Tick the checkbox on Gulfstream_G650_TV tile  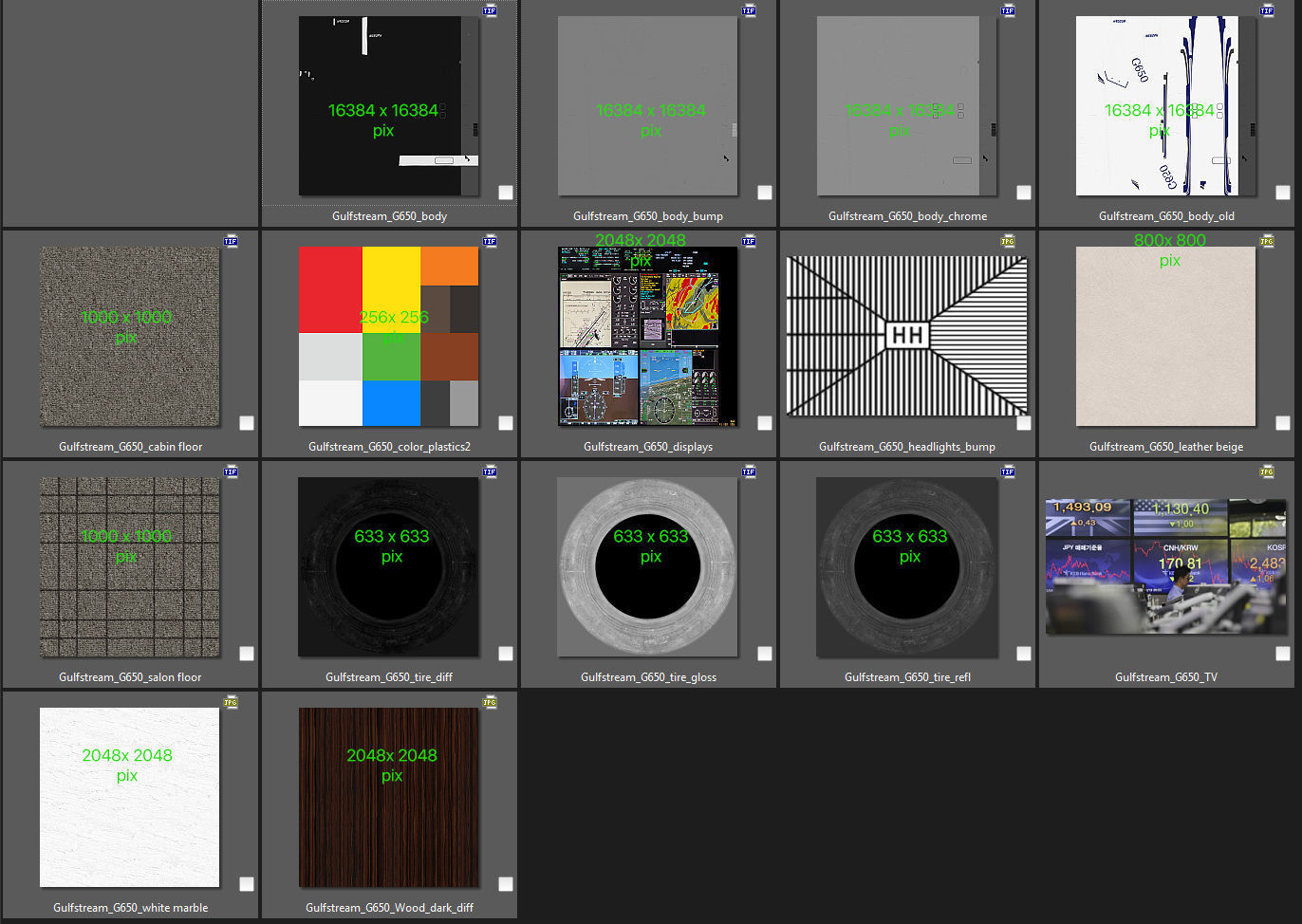[1283, 654]
